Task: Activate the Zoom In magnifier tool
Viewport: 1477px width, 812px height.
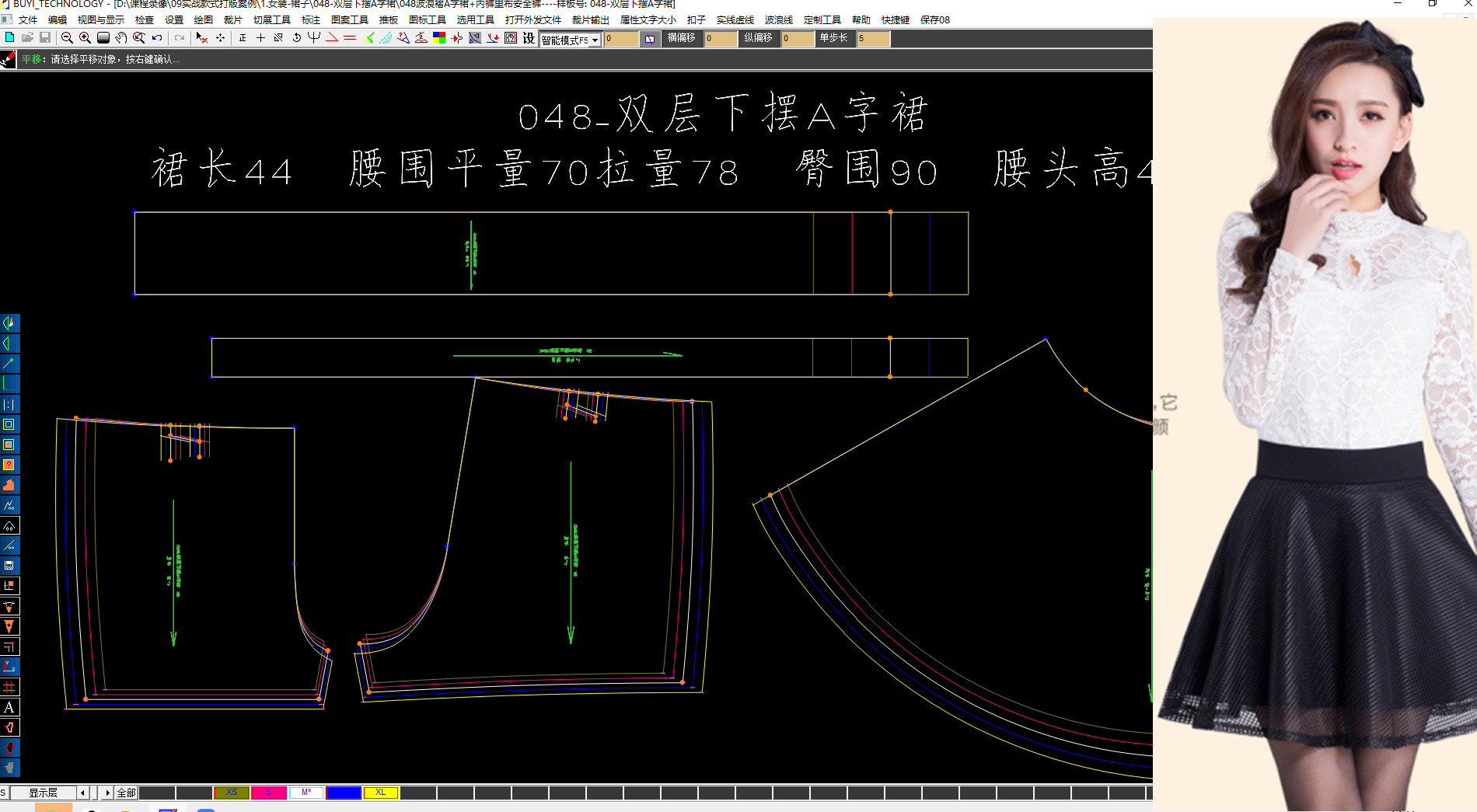Action: [x=85, y=38]
